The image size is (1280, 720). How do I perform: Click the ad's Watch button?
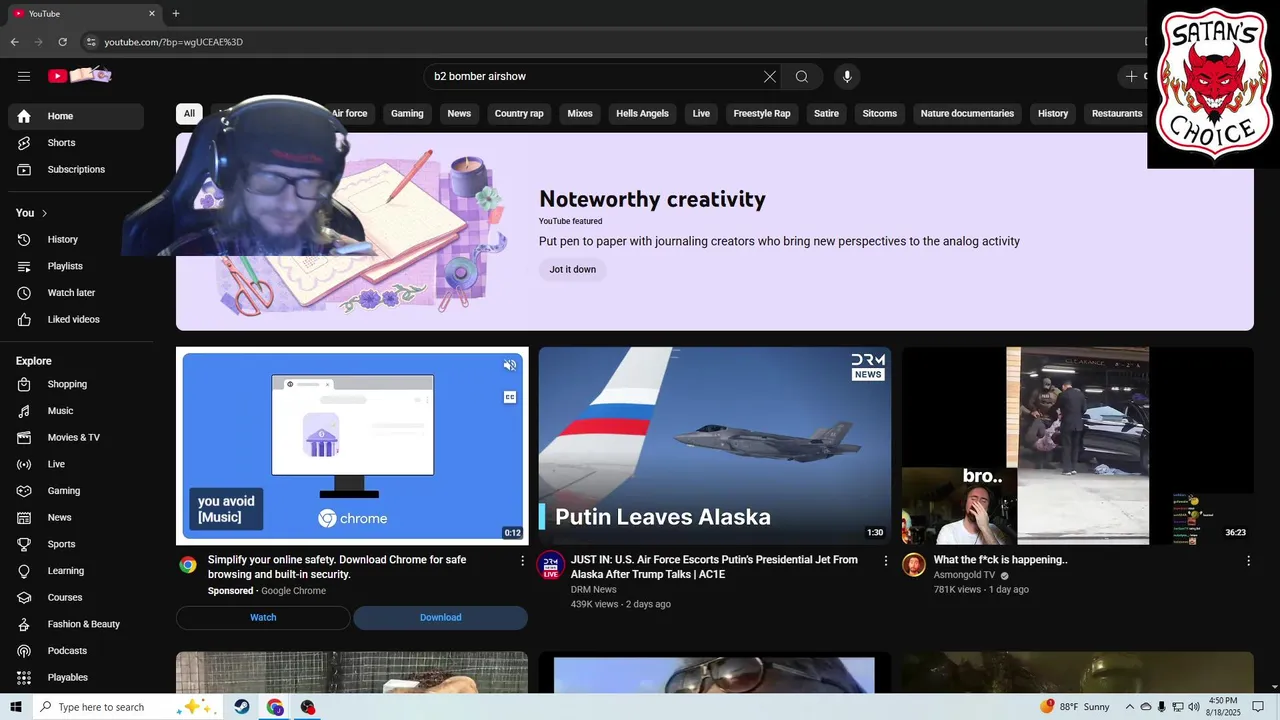[x=263, y=618]
